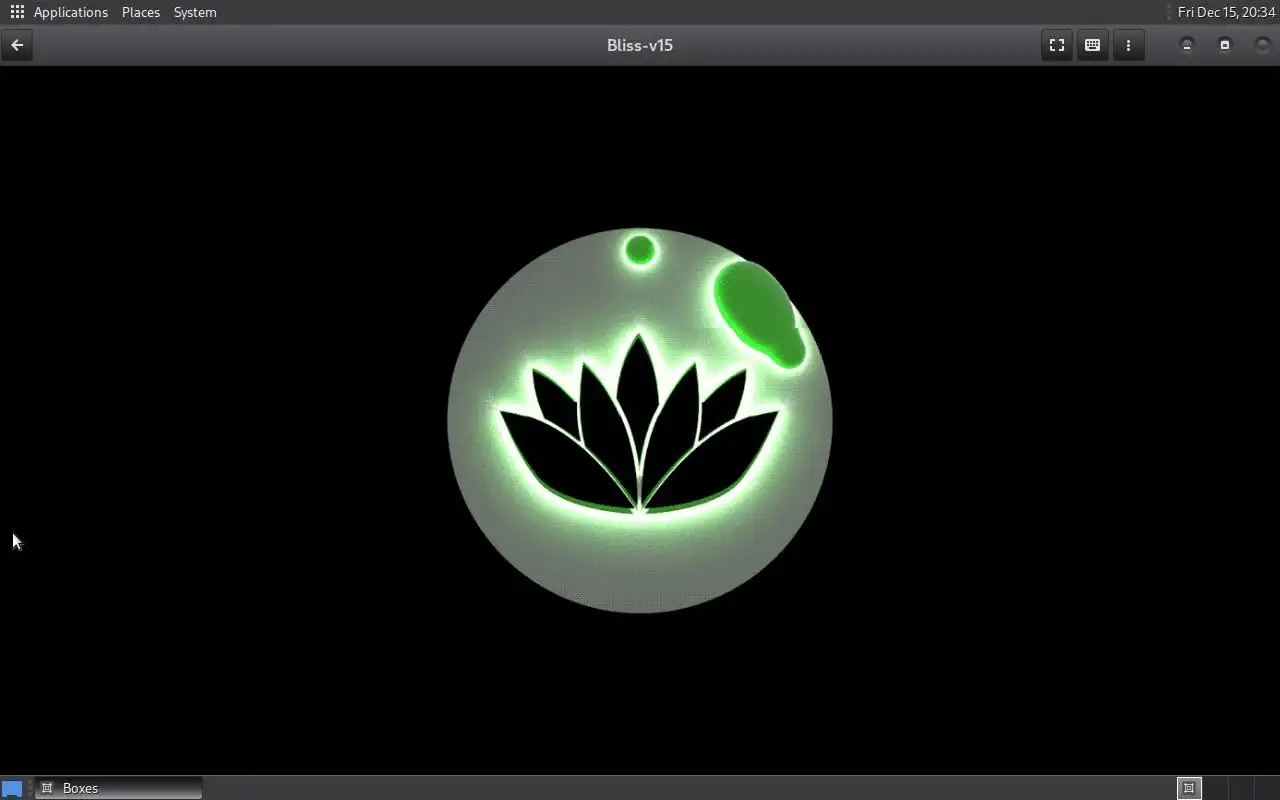Viewport: 1280px width, 800px height.
Task: Open the System menu
Action: point(195,12)
